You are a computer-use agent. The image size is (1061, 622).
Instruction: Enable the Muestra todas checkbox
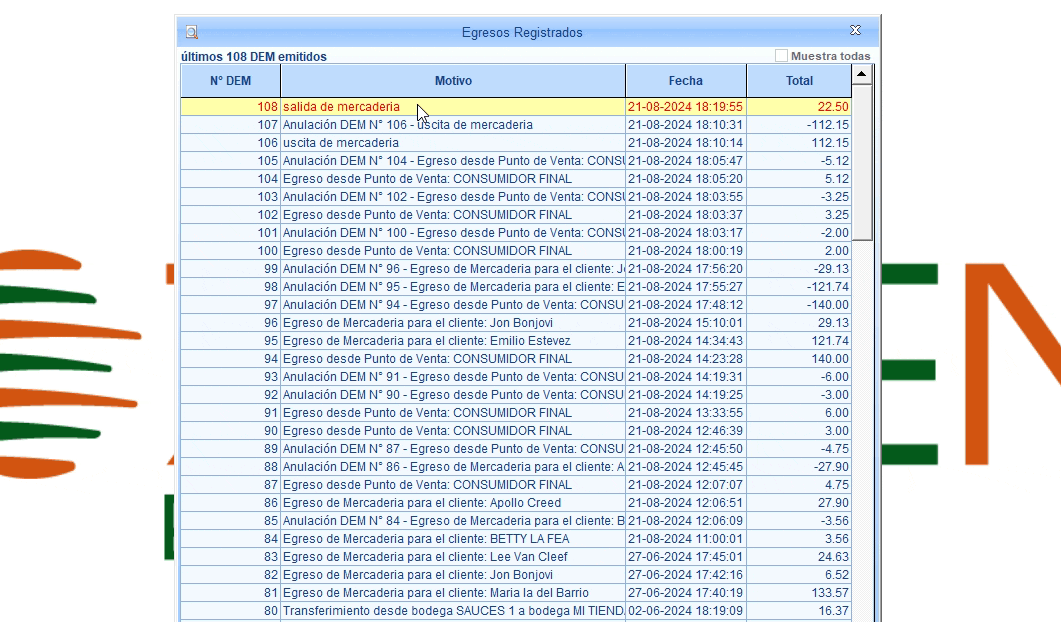point(782,56)
